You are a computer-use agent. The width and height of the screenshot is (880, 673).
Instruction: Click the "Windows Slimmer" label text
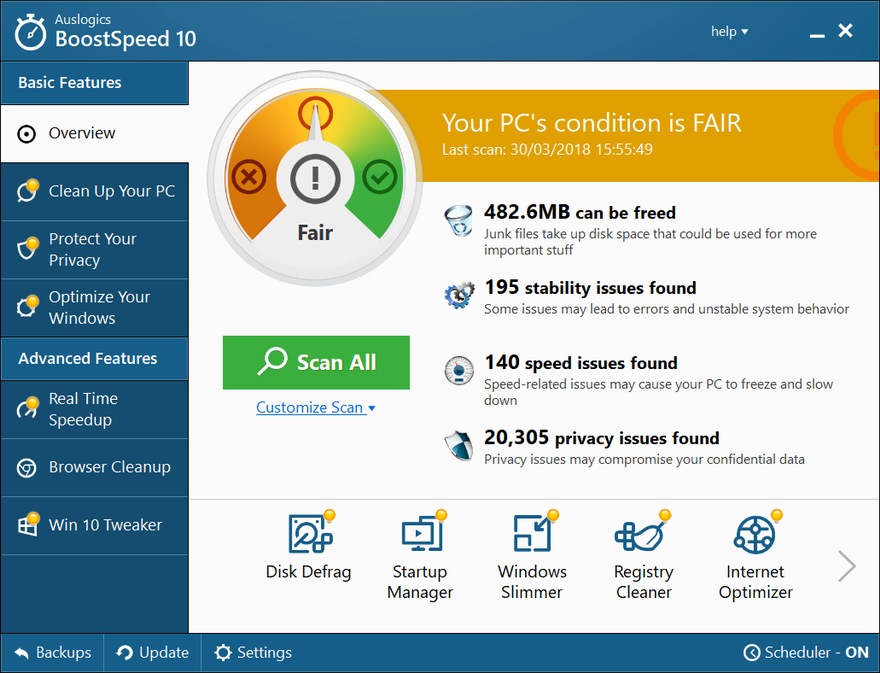532,582
